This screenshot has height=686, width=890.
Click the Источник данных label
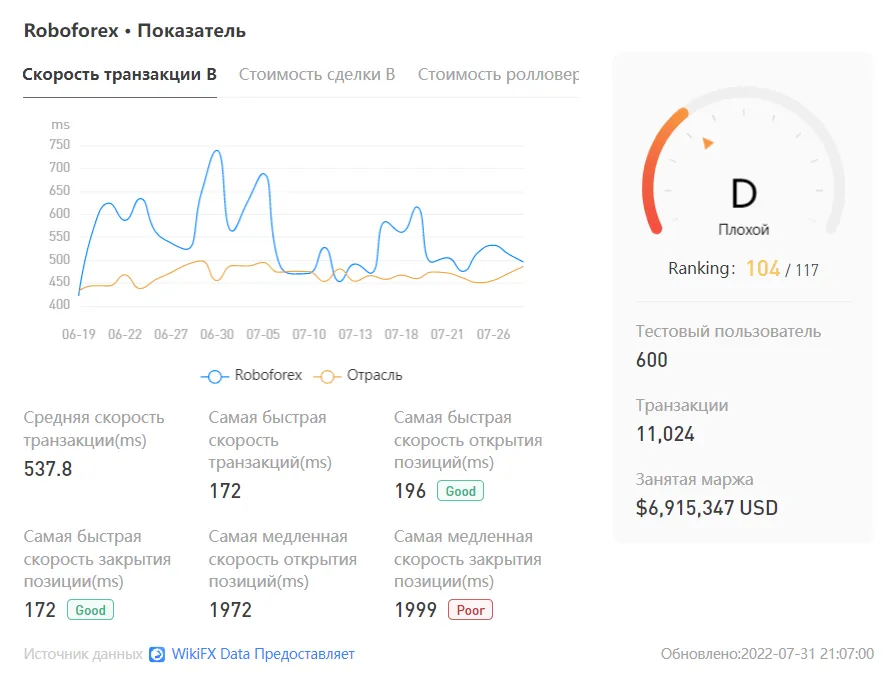click(x=83, y=654)
